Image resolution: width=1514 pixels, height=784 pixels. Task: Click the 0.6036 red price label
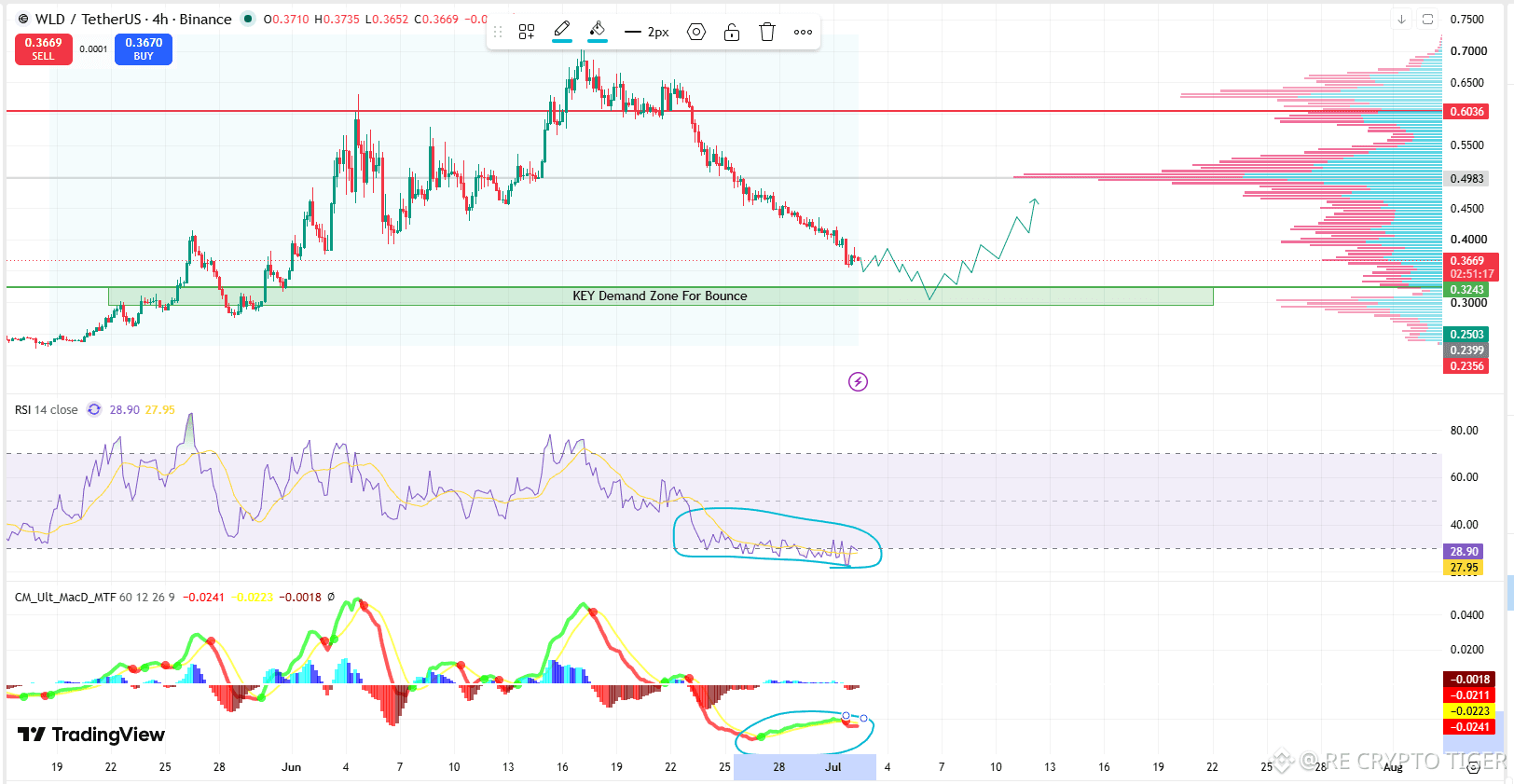pyautogui.click(x=1466, y=112)
